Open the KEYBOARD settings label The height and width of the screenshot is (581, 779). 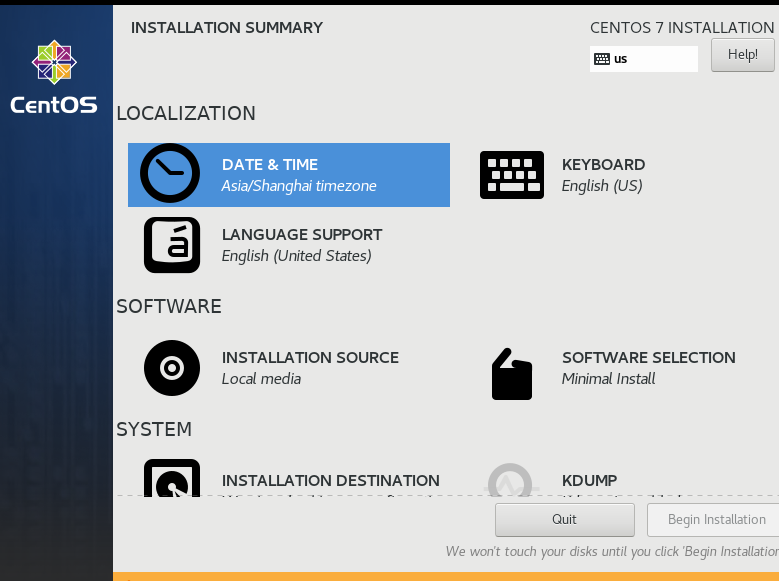pos(604,165)
